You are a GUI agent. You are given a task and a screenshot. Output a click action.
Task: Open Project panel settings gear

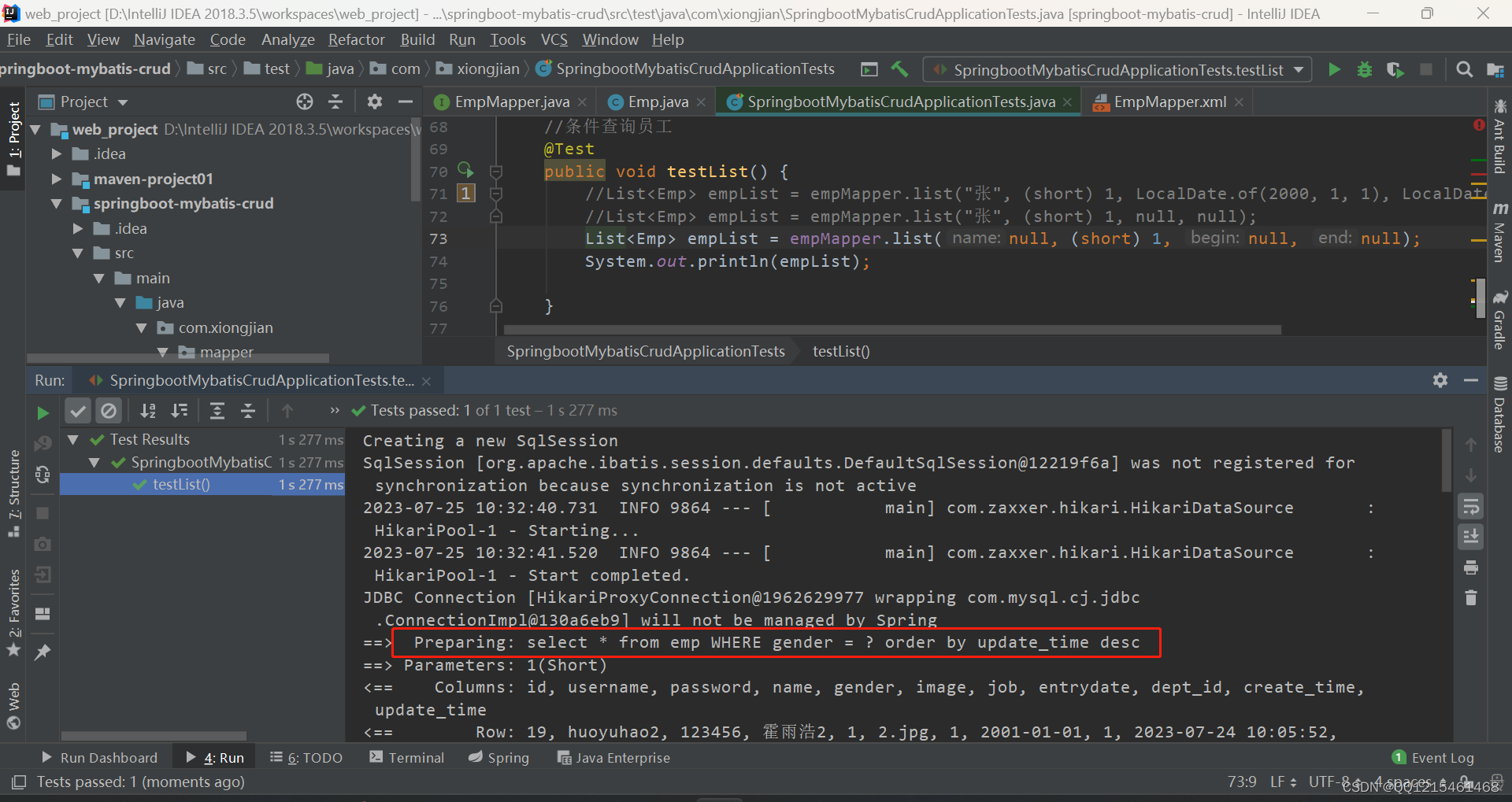375,102
